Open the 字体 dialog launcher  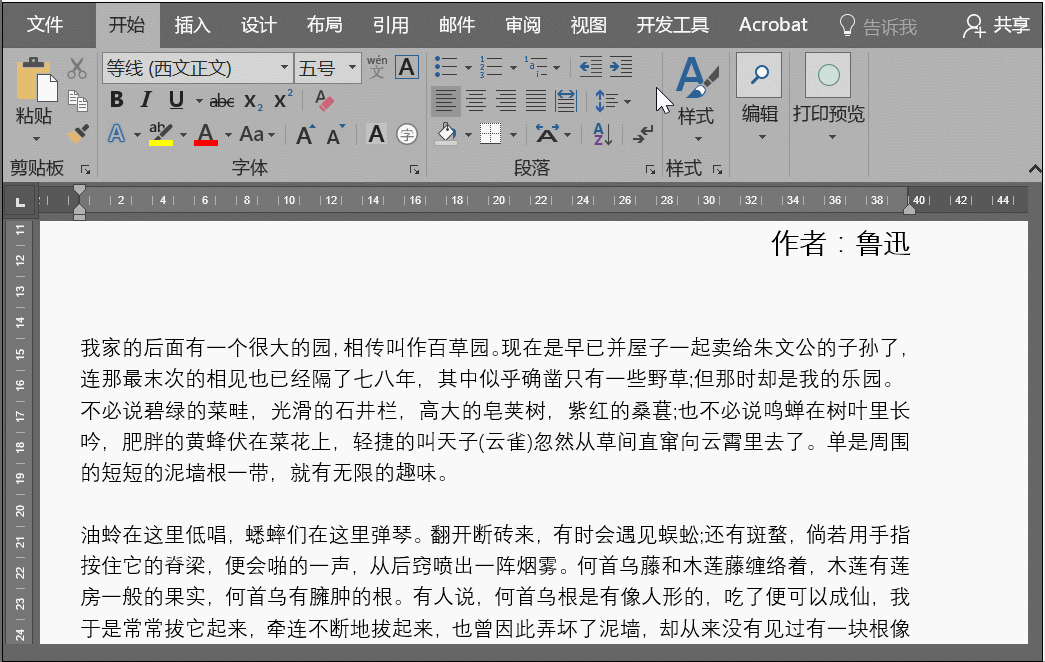415,170
